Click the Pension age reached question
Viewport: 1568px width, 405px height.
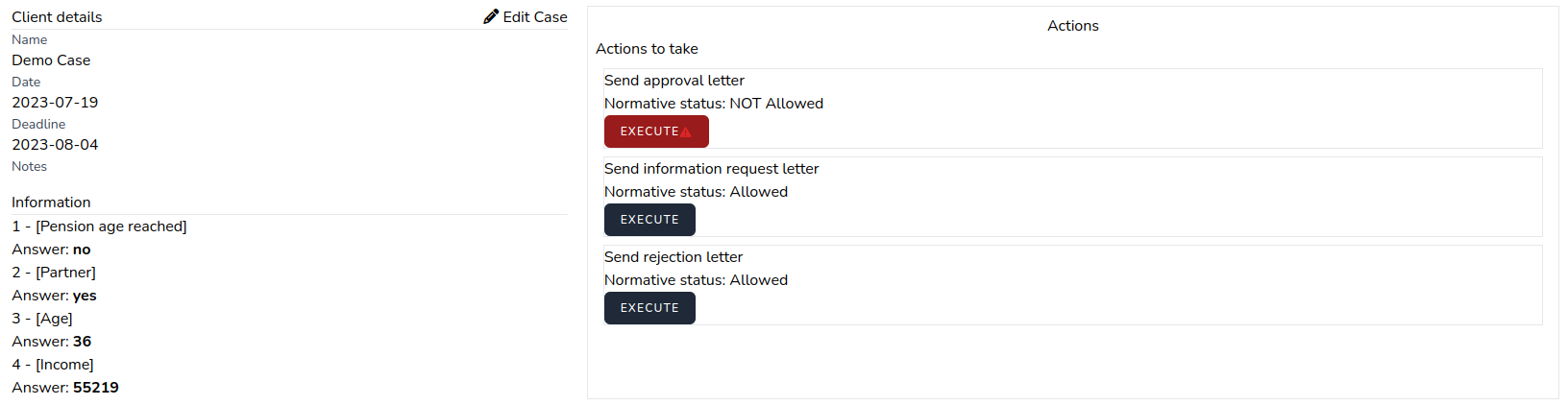[x=110, y=226]
